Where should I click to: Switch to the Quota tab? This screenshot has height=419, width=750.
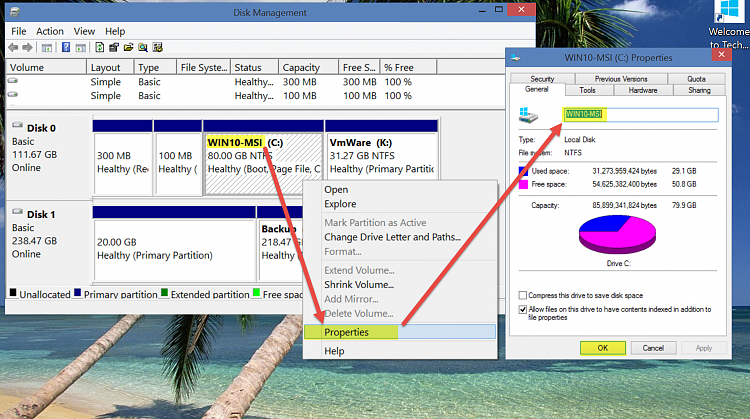[696, 79]
